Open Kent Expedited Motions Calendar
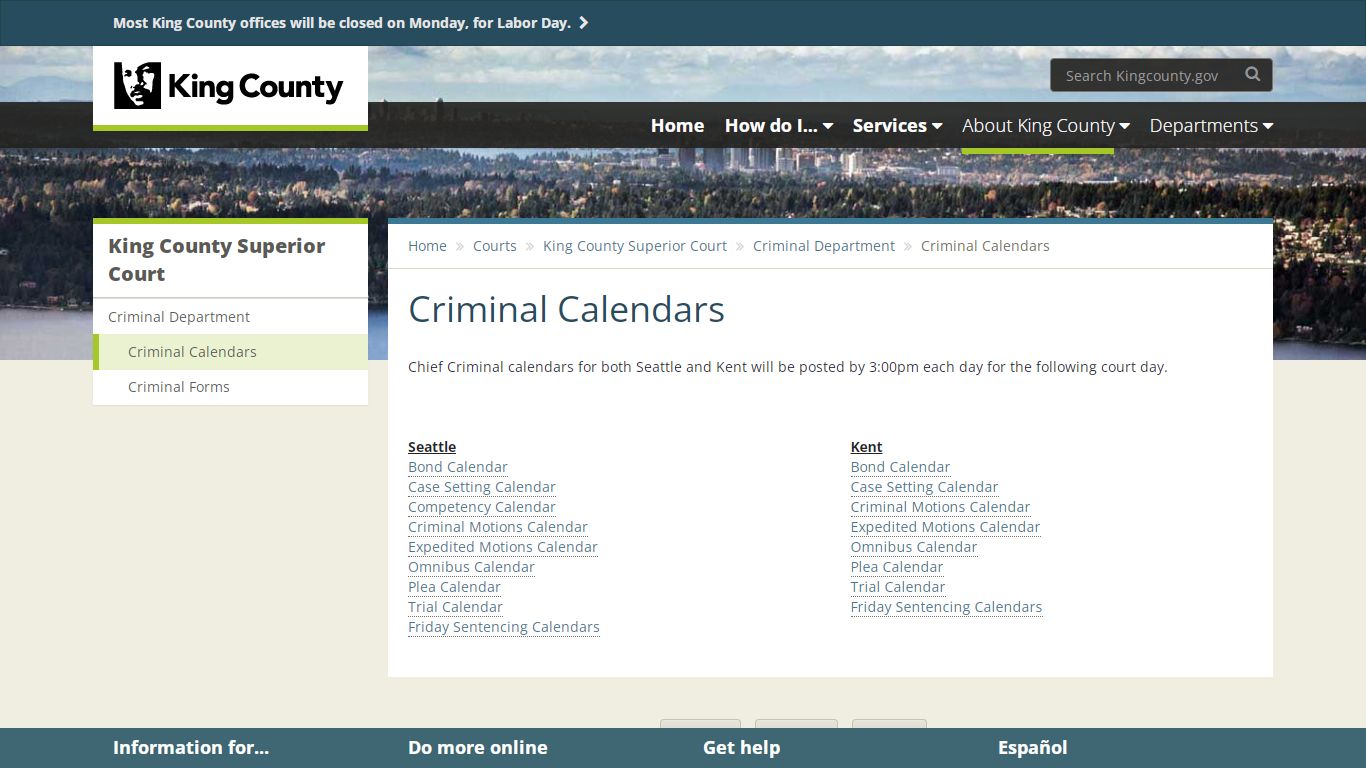The height and width of the screenshot is (768, 1366). tap(945, 527)
